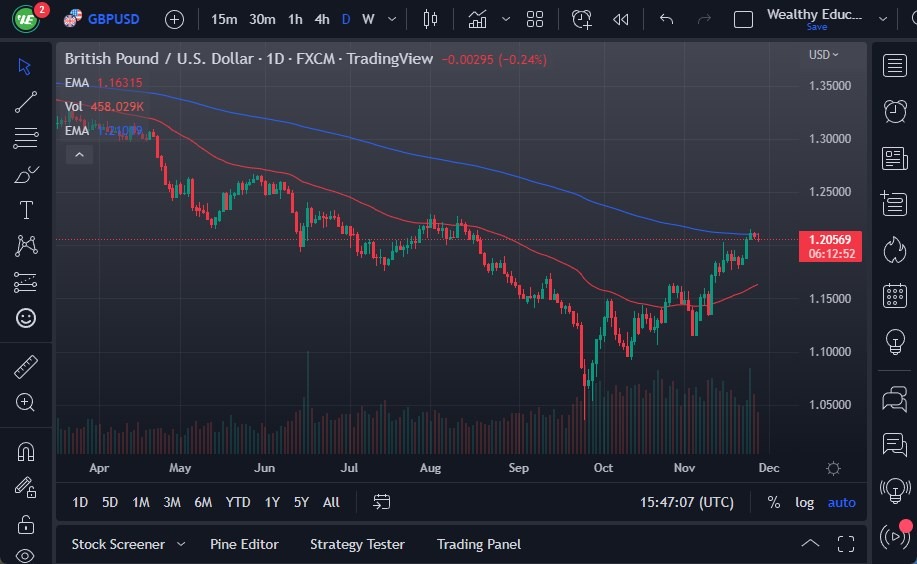
Task: Open the alerts panel clock icon
Action: click(895, 112)
